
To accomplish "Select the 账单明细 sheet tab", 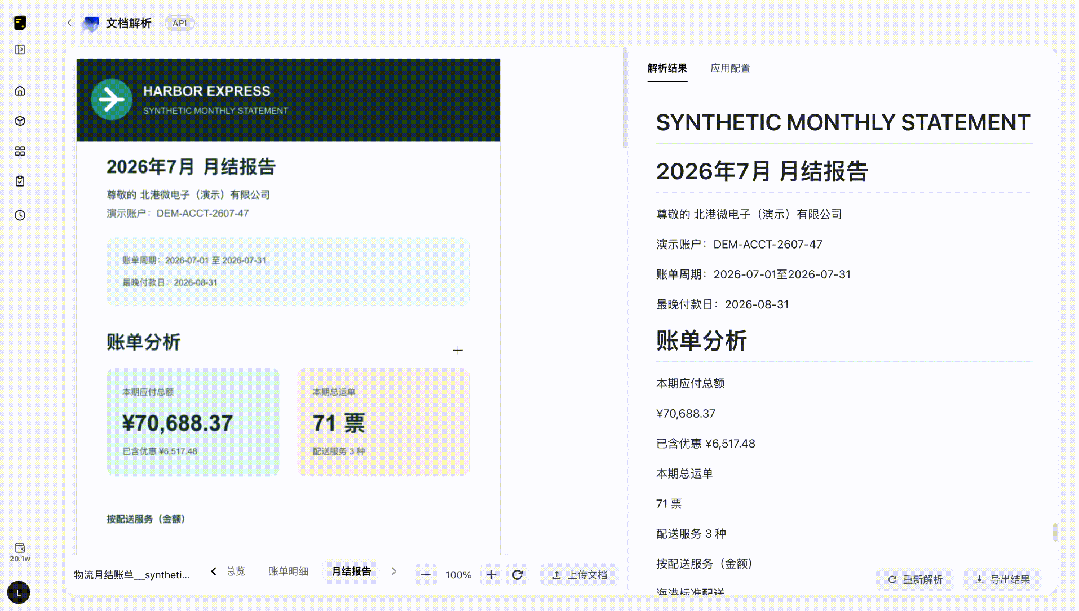I will 288,571.
